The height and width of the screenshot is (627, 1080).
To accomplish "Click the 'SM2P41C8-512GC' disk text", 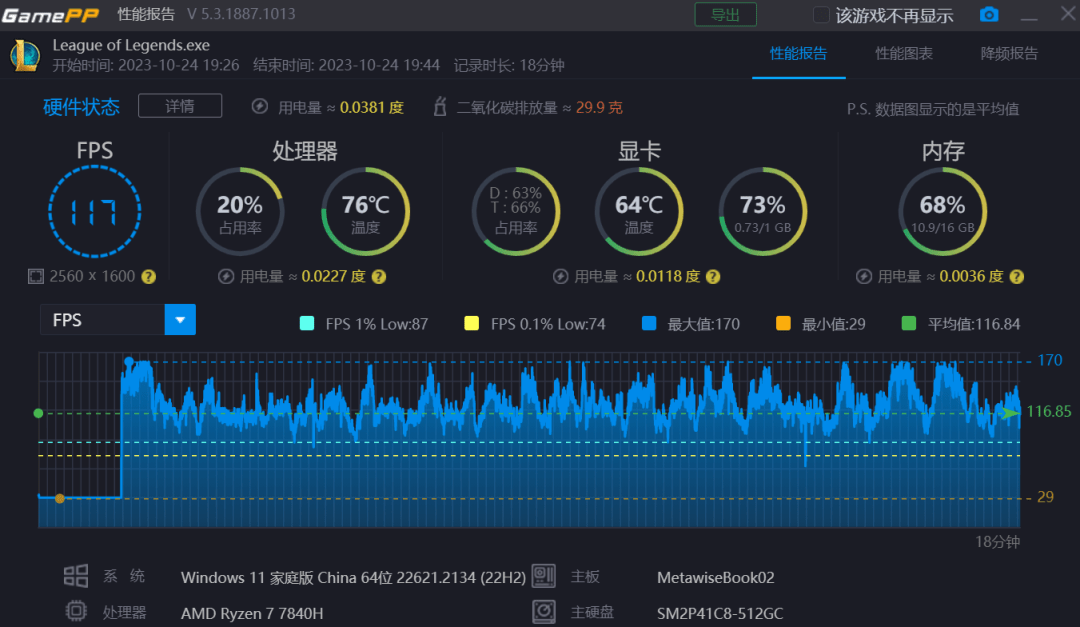I will (x=720, y=613).
